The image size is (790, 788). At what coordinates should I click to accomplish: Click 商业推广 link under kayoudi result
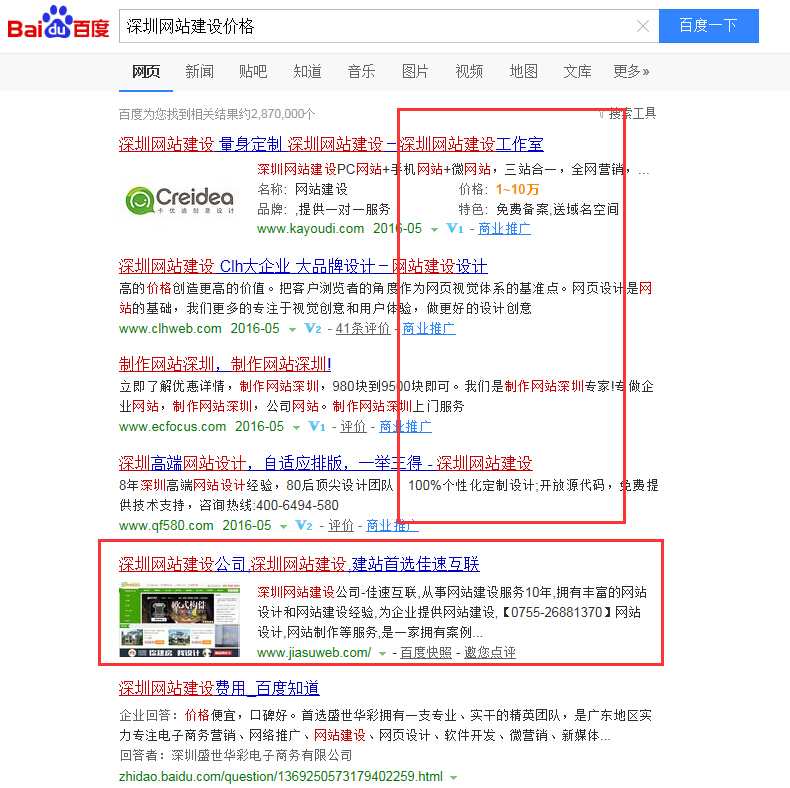pos(504,229)
